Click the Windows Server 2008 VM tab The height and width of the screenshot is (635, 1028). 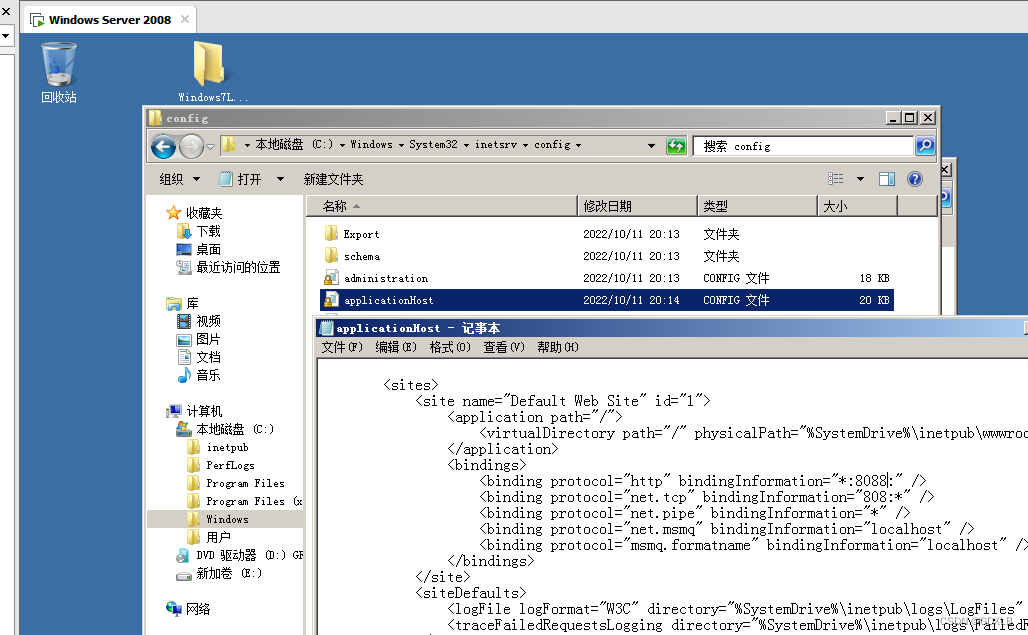[109, 20]
